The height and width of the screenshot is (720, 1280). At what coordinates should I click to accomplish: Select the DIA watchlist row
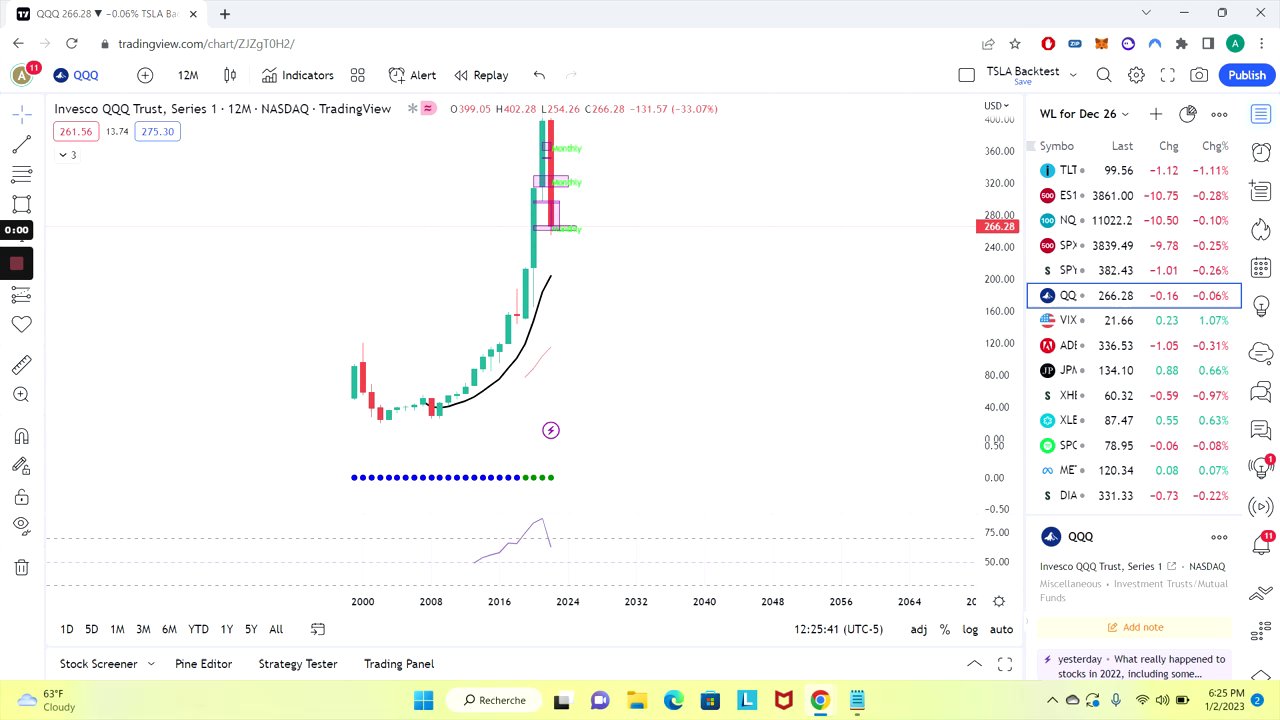(1134, 496)
